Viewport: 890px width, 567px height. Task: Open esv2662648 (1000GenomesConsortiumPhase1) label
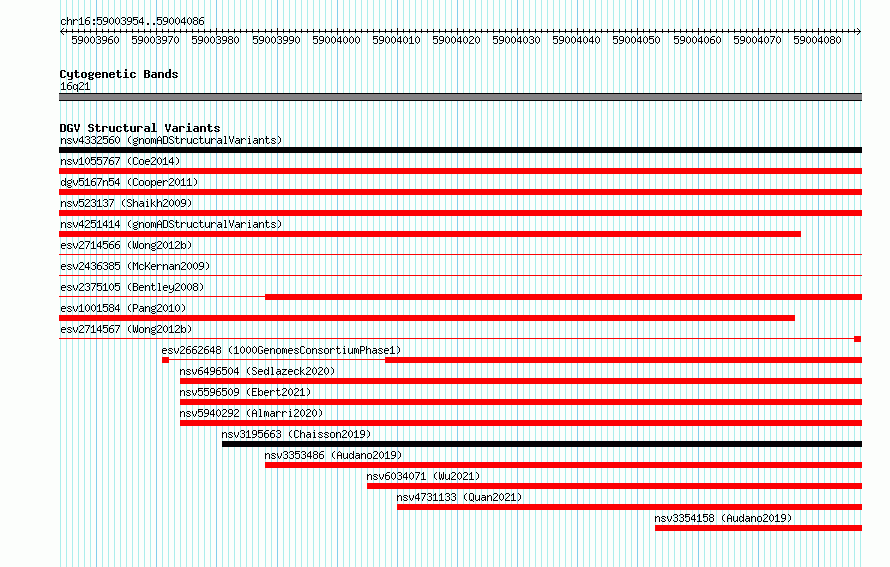(282, 350)
